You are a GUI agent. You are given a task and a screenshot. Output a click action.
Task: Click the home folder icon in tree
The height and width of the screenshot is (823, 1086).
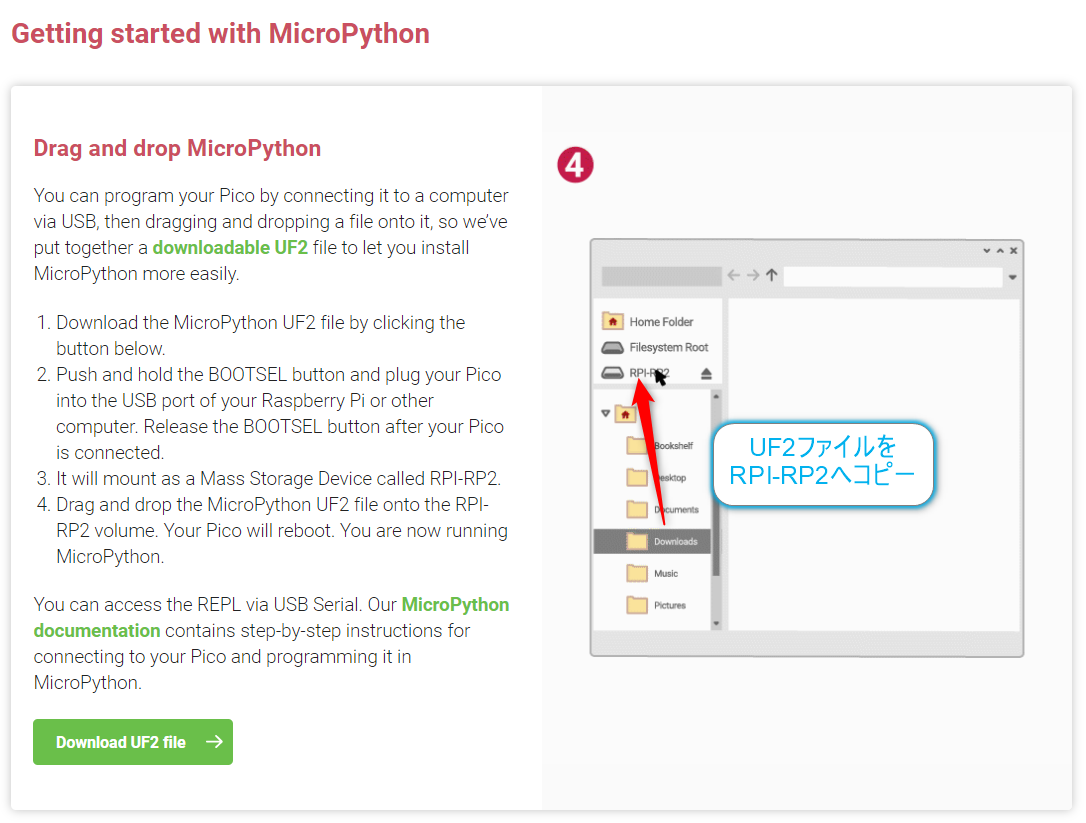[x=625, y=414]
